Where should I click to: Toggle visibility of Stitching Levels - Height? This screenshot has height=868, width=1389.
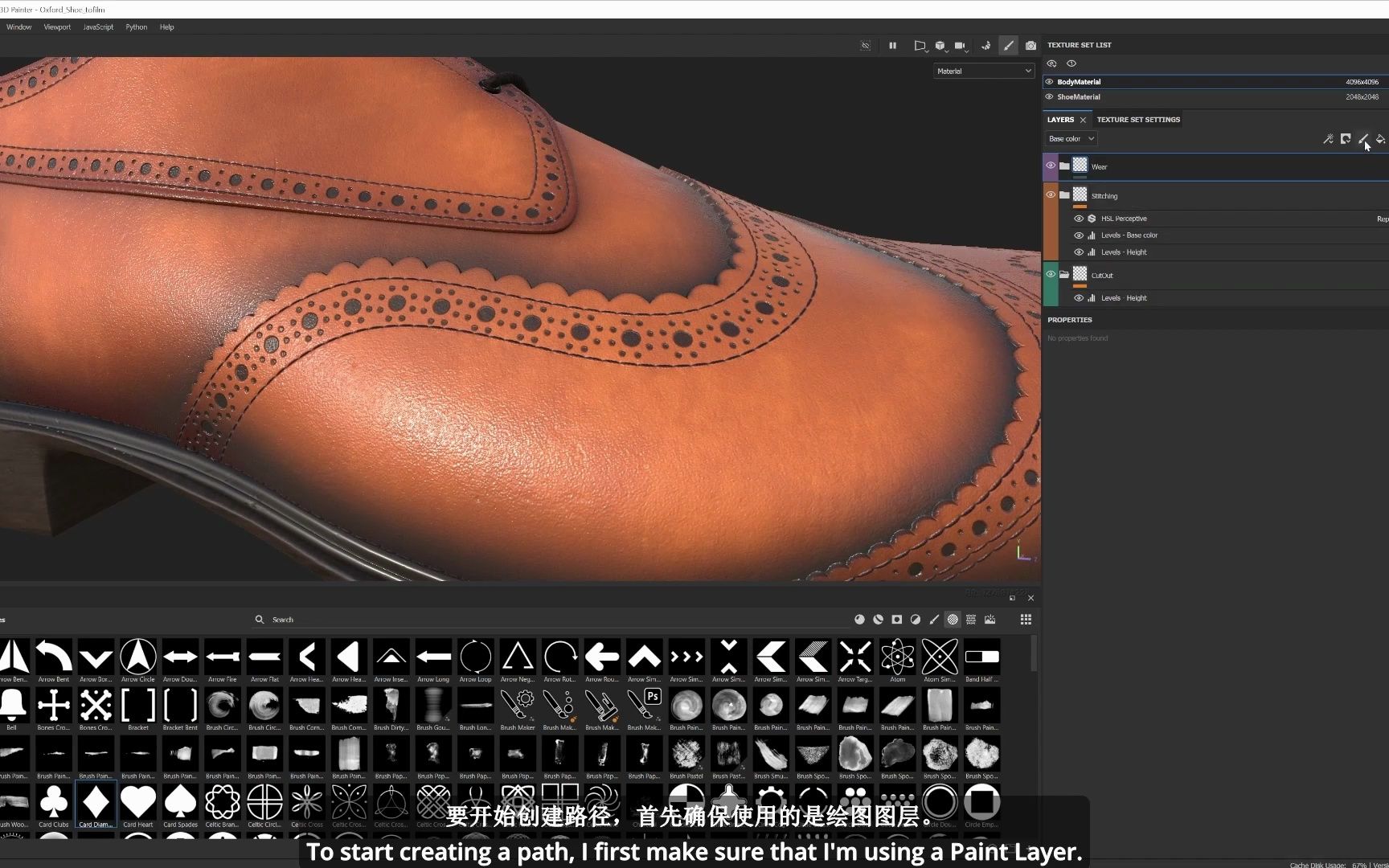tap(1079, 252)
